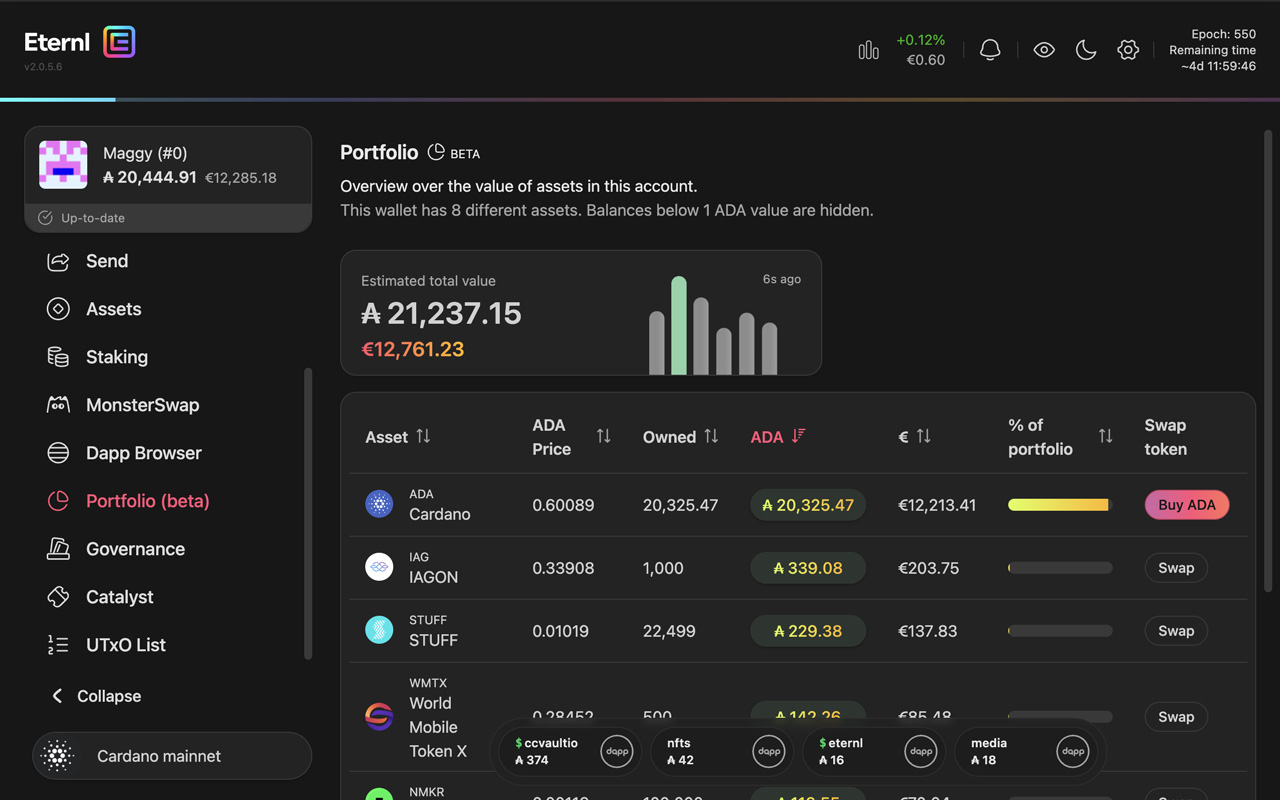Click the Cardano portfolio percentage bar
Screen dimensions: 1280x800
coord(1060,505)
